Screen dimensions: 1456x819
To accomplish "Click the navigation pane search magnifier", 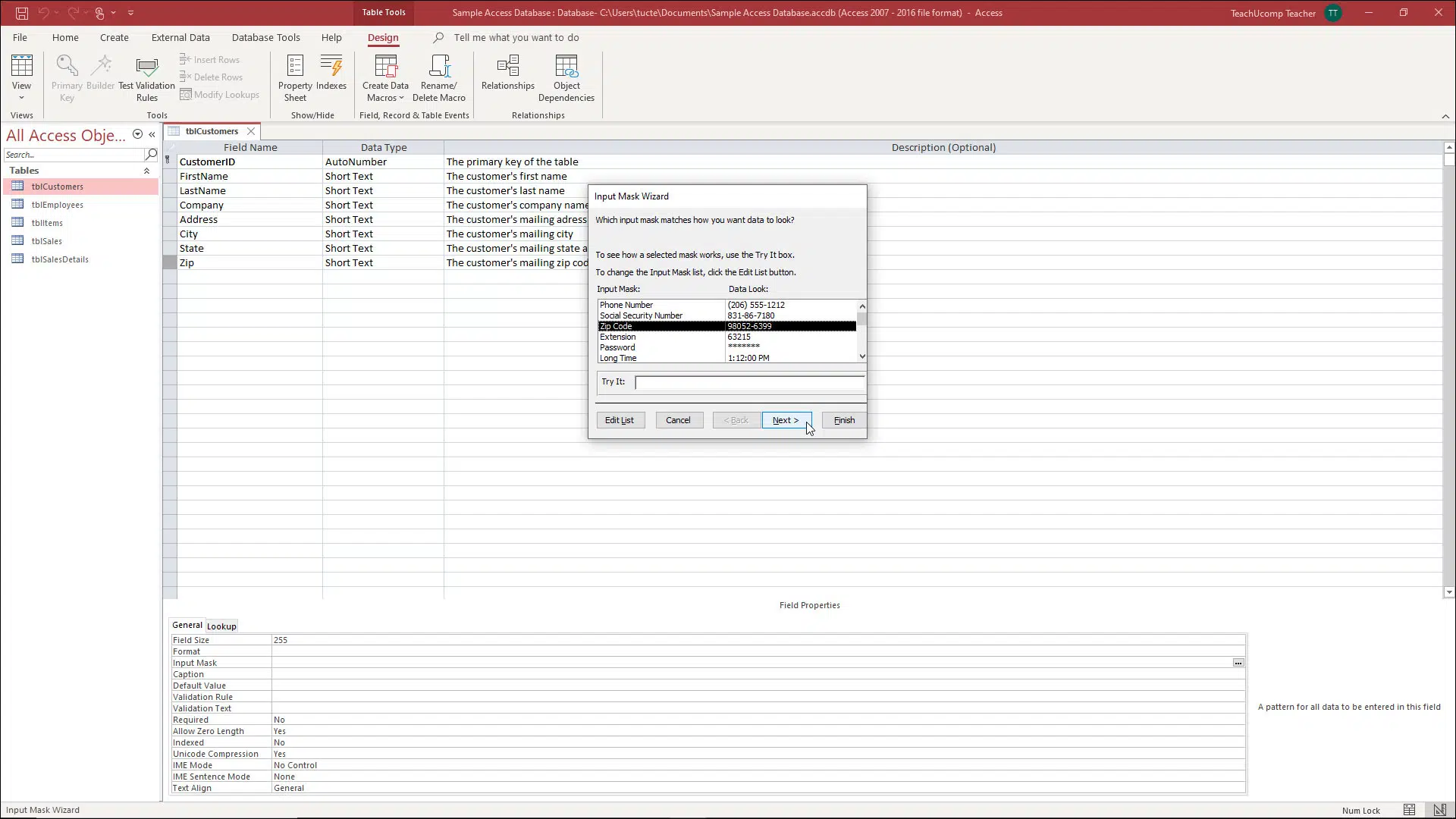I will (x=151, y=155).
